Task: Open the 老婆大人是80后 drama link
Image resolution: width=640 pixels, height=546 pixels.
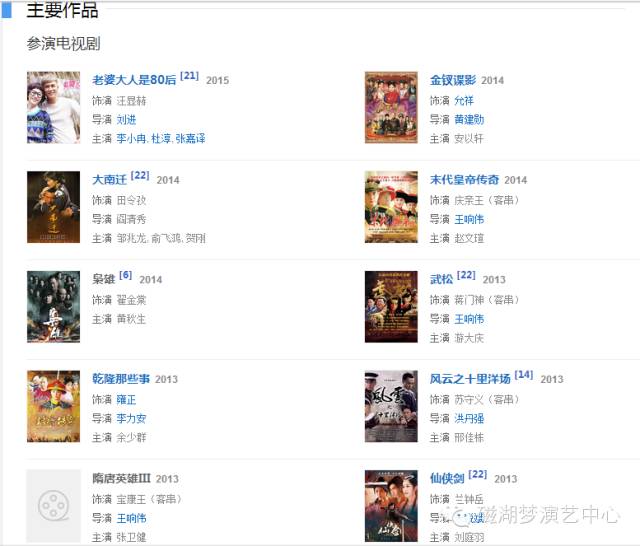Action: pos(134,80)
